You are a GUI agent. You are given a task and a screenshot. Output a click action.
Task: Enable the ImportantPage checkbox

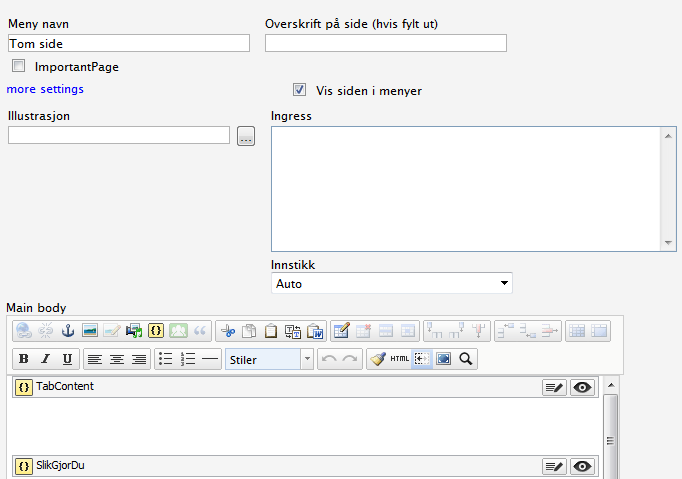[18, 66]
